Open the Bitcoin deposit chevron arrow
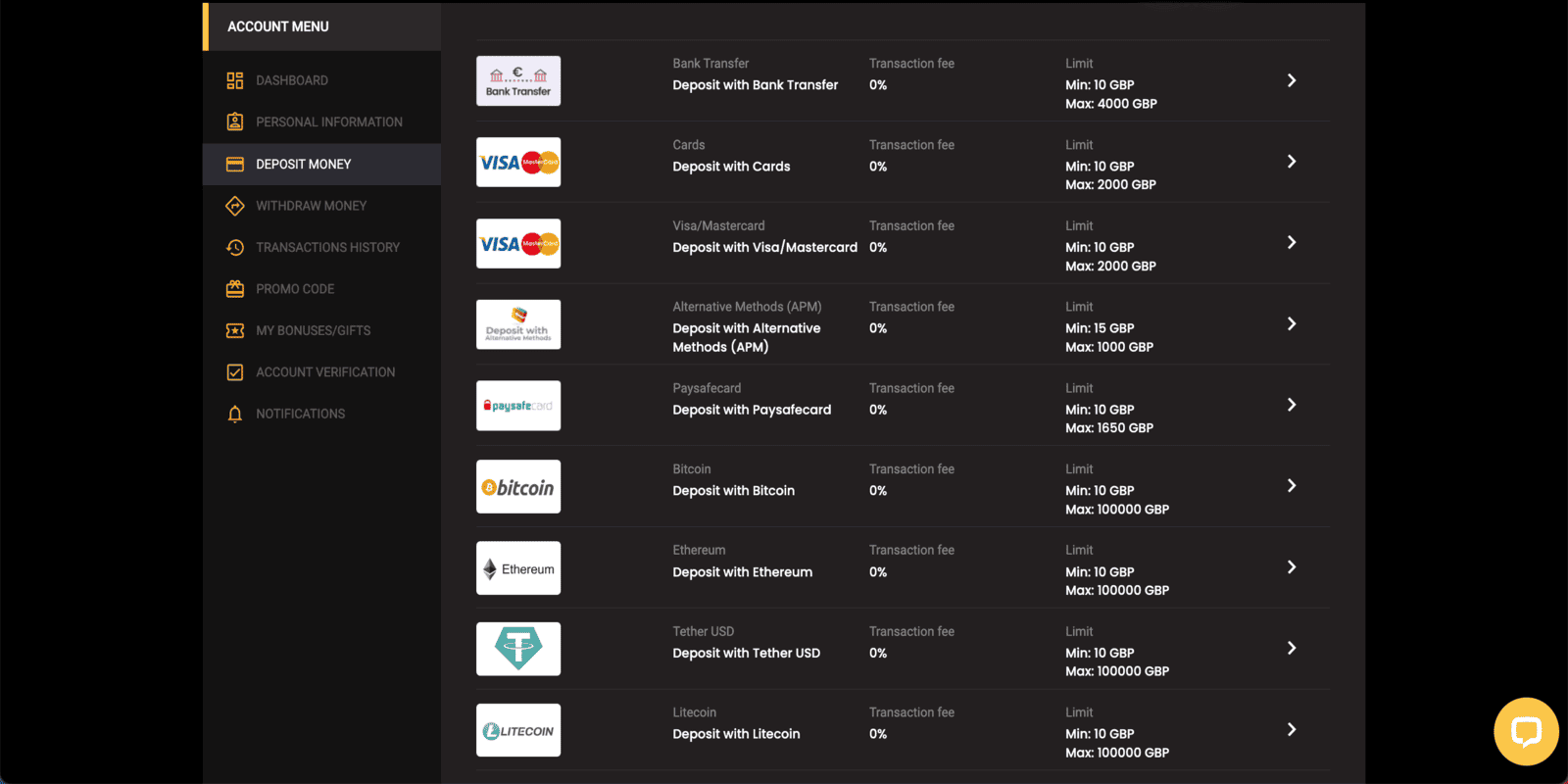 click(1292, 486)
